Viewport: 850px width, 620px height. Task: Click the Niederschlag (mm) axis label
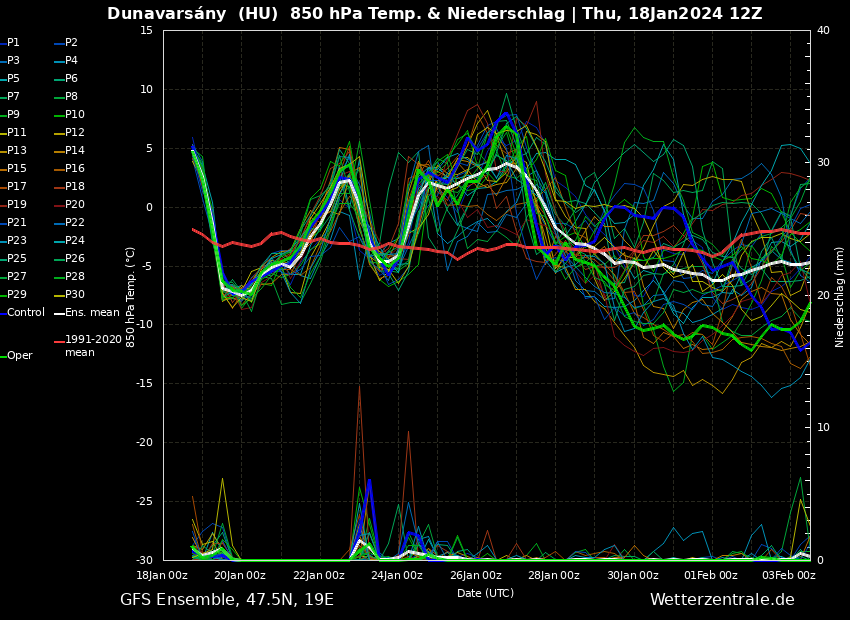tap(840, 297)
